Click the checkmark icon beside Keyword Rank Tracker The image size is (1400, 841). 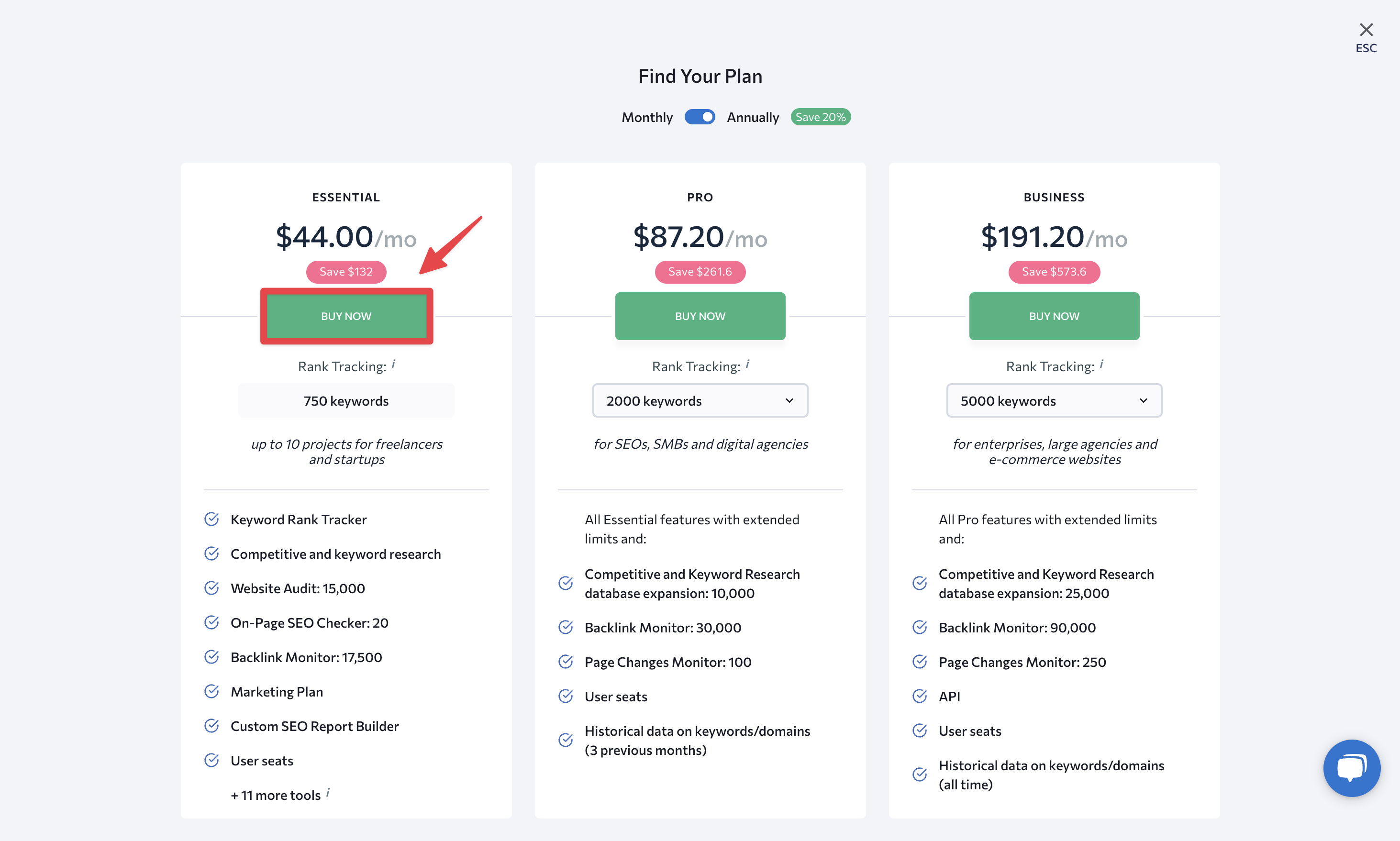tap(211, 519)
